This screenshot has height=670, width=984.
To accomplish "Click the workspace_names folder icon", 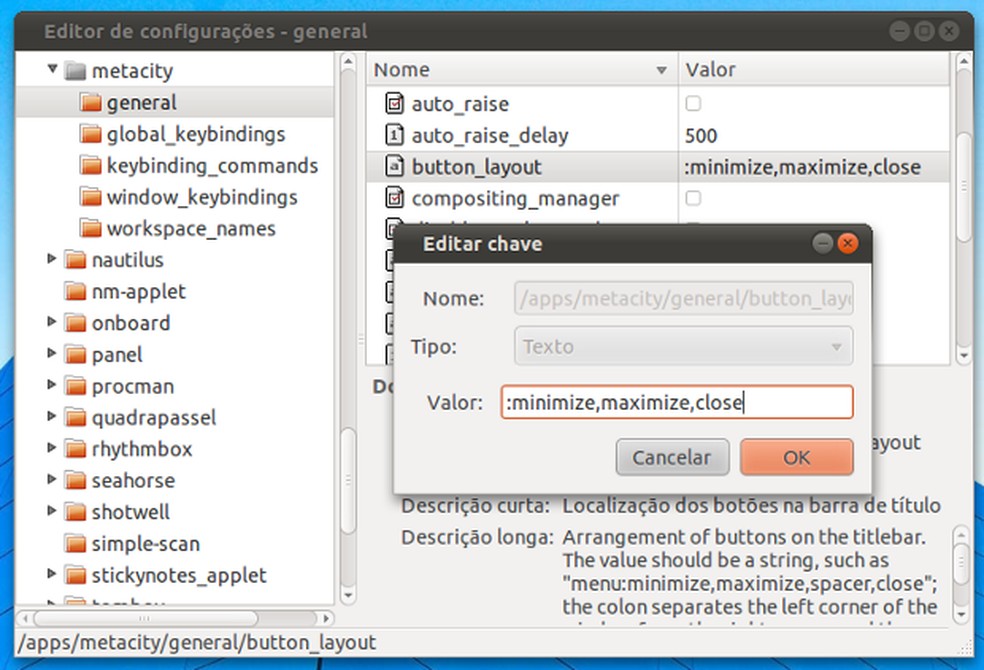I will pos(90,228).
